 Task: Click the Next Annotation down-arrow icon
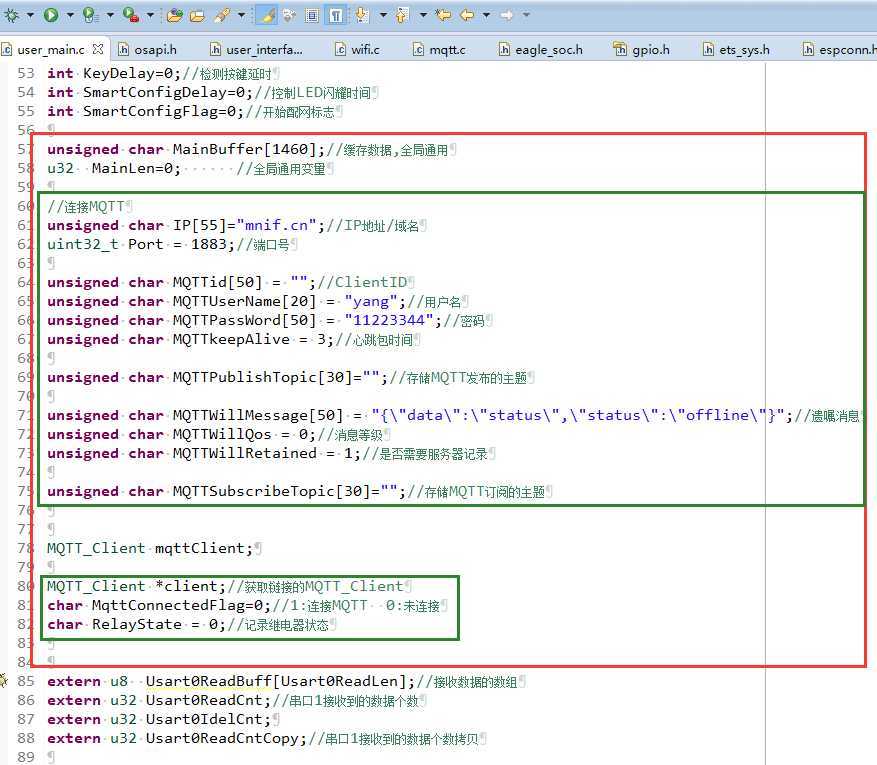pos(362,15)
